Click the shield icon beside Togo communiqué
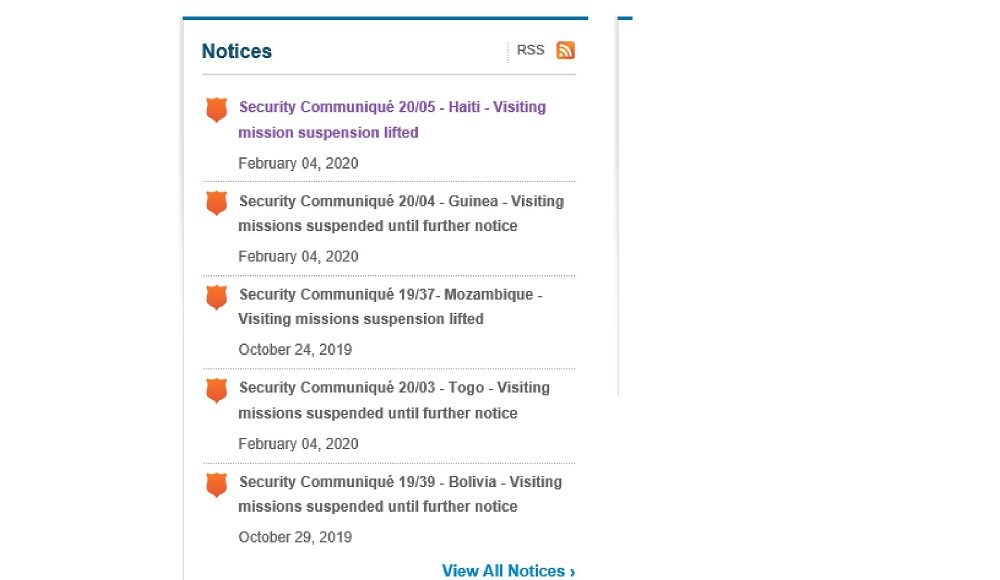This screenshot has height=580, width=1000. pos(217,390)
